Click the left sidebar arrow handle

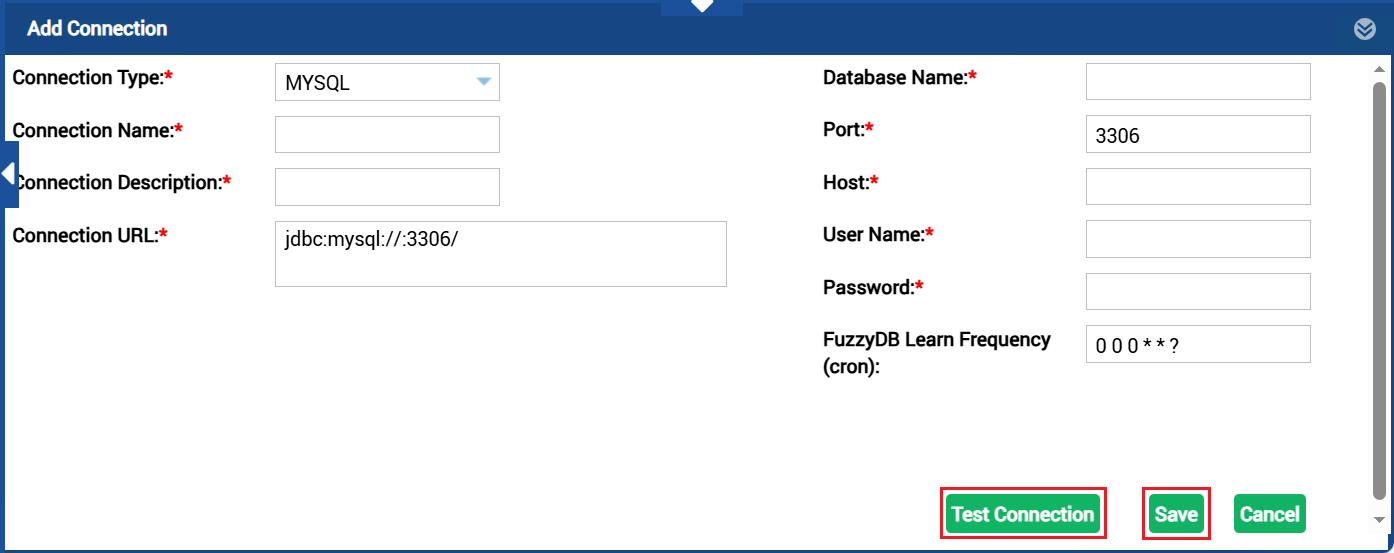pyautogui.click(x=8, y=174)
